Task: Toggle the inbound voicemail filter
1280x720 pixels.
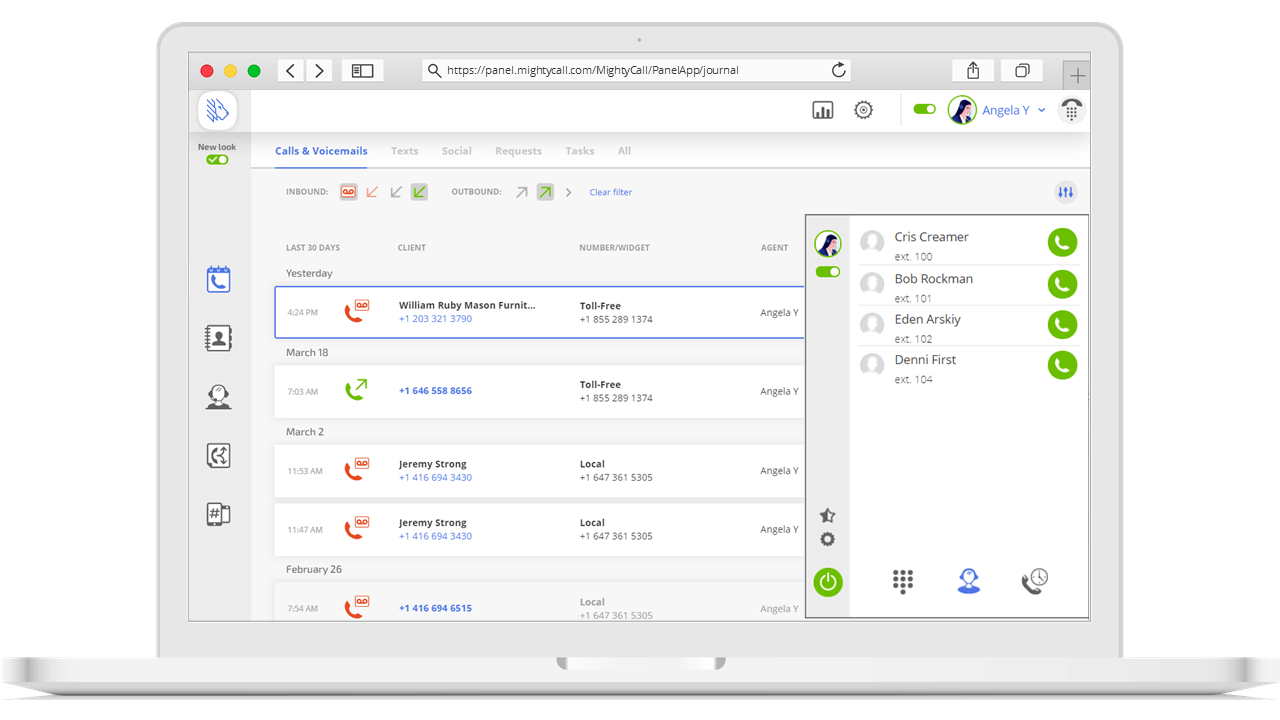Action: [x=348, y=192]
